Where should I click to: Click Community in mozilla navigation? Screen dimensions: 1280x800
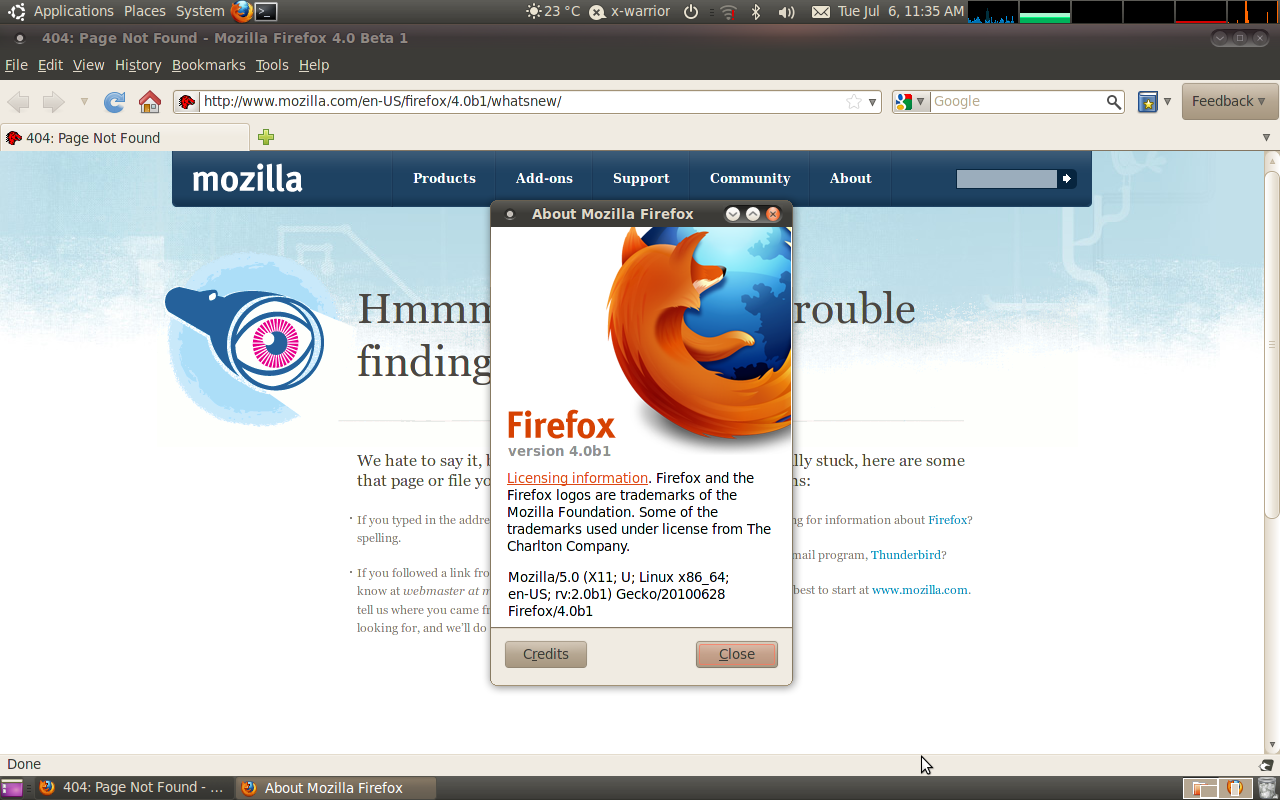750,178
